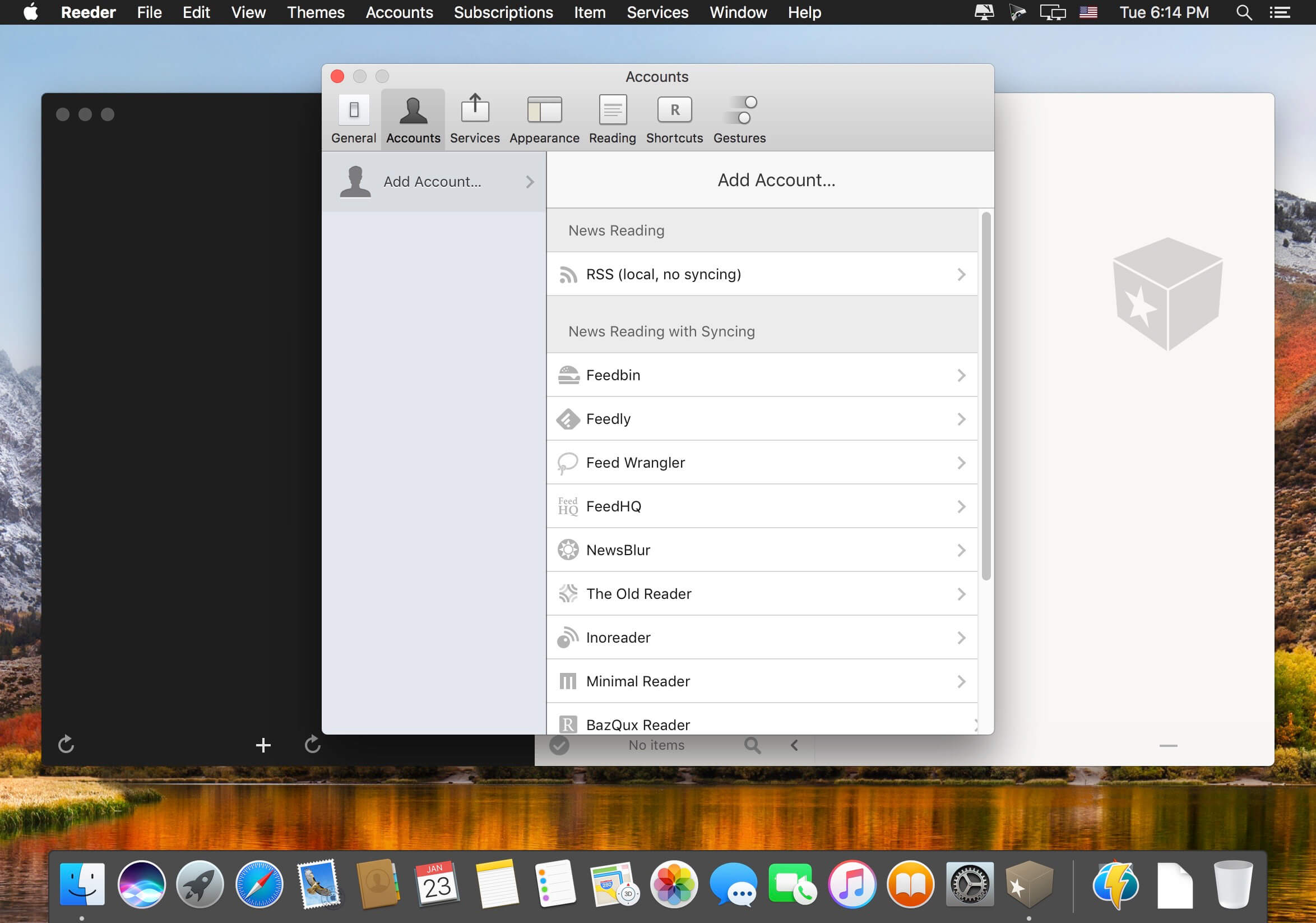The height and width of the screenshot is (923, 1316).
Task: Open the Themes menu
Action: pyautogui.click(x=316, y=12)
